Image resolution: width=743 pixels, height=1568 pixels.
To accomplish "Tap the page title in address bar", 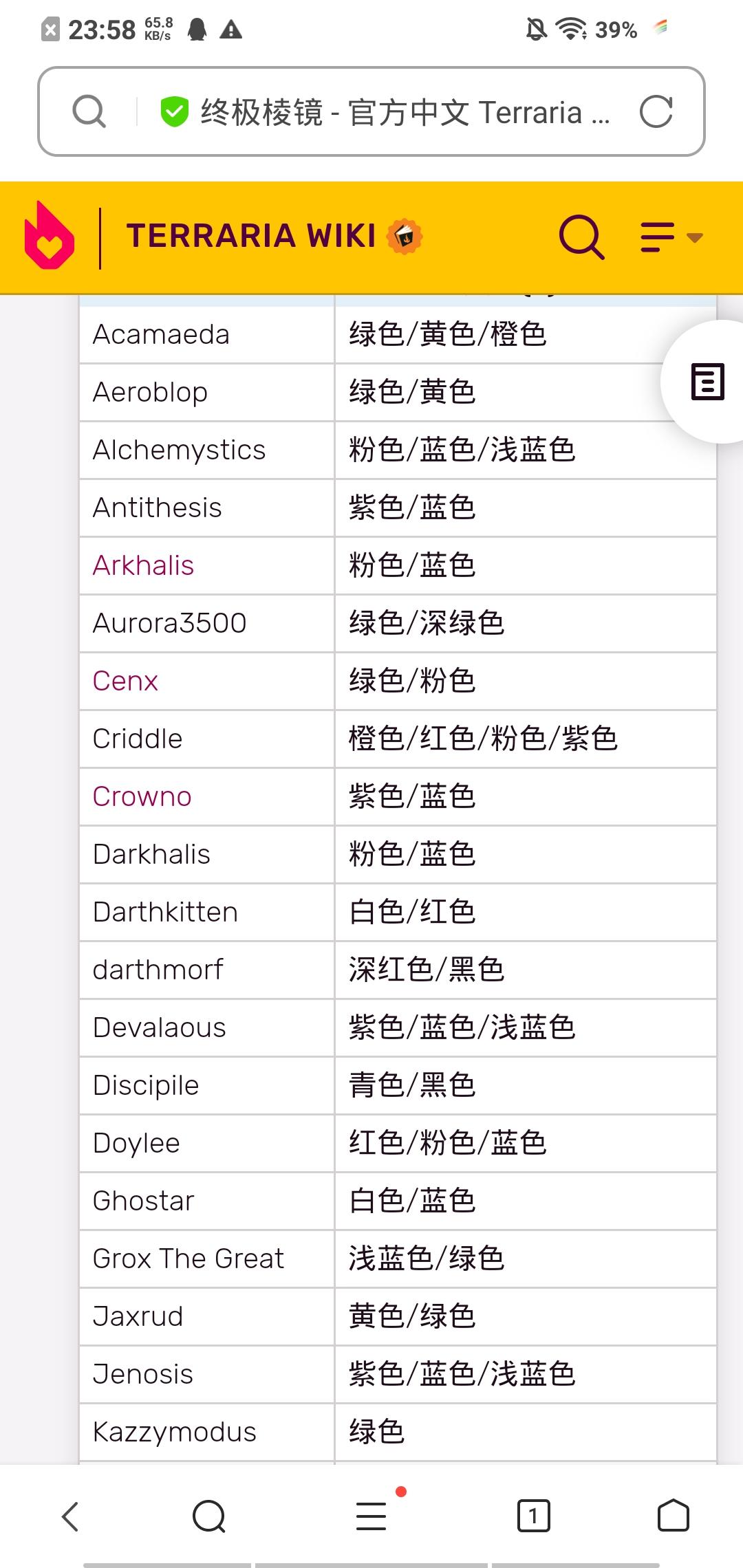I will (405, 112).
